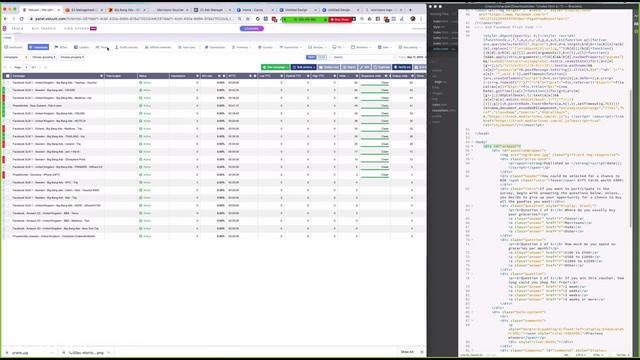Close the Chrome downloads bar
640x360 pixels.
[422, 352]
